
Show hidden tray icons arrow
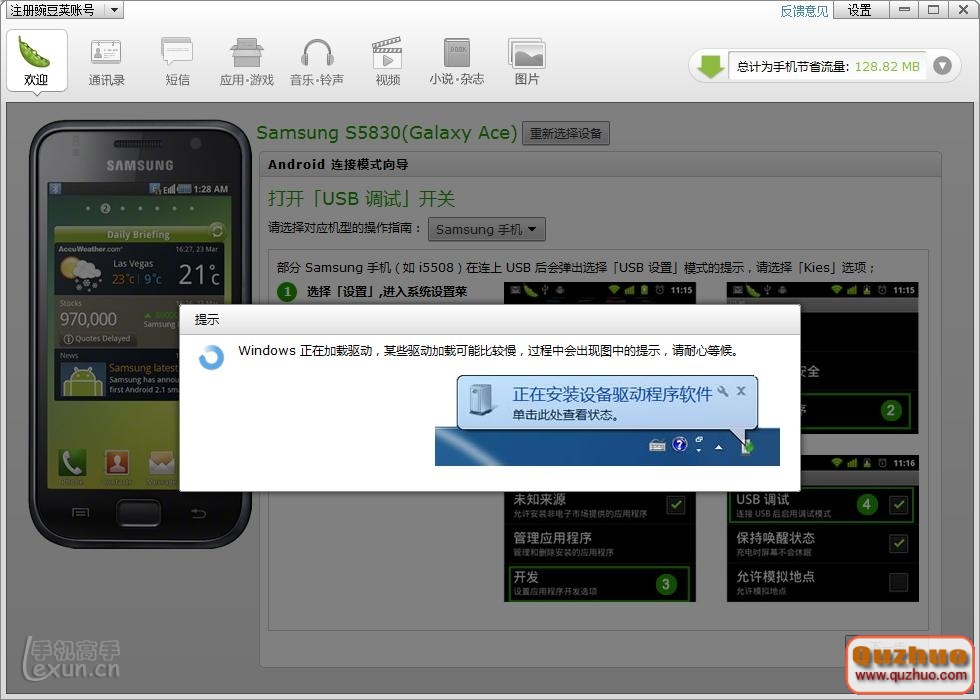719,447
